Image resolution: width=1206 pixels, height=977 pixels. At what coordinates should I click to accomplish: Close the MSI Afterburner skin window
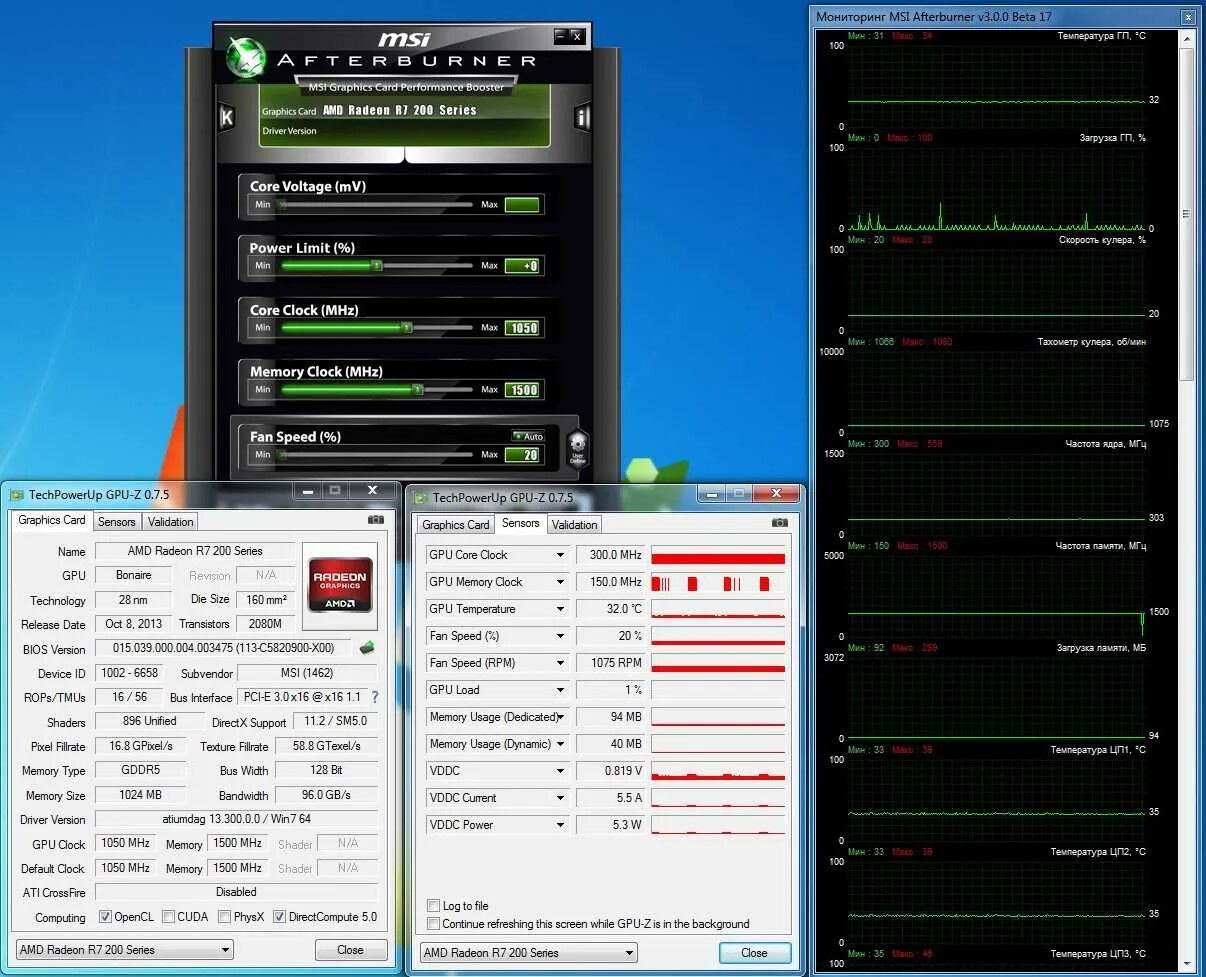[x=576, y=36]
